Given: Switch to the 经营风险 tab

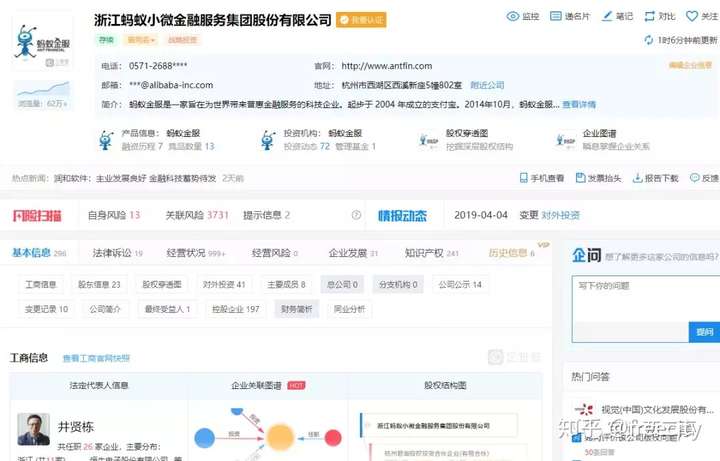Looking at the screenshot, I should [x=275, y=253].
